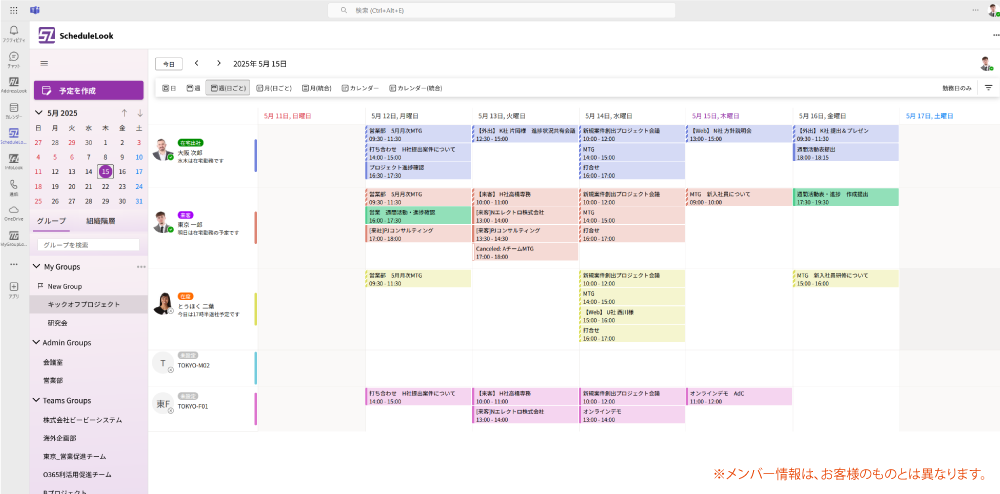Open the 大阪 次郎 member avatar

click(x=163, y=149)
